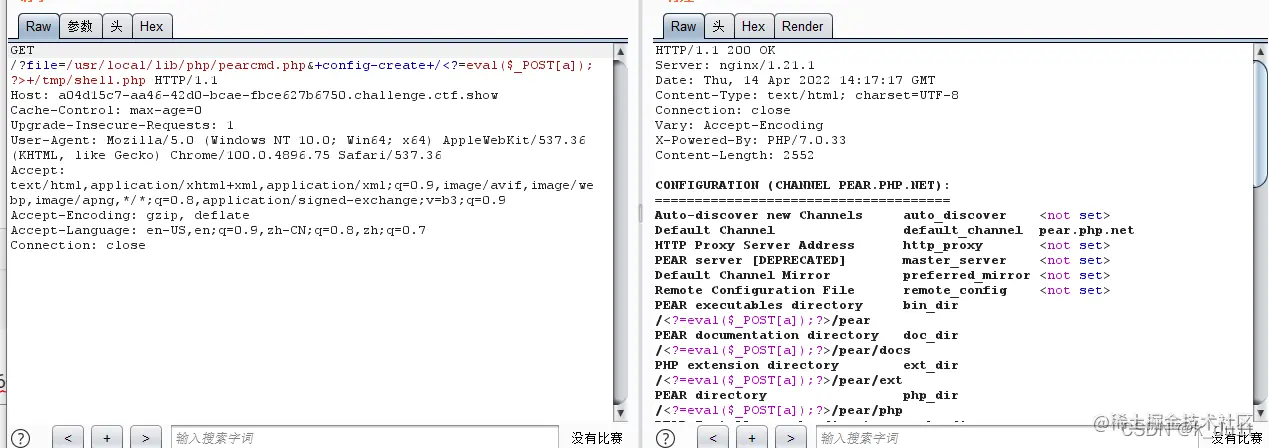Click the Accept-Encoding: gzip, deflate line
Image resolution: width=1269 pixels, height=448 pixels.
[130, 215]
